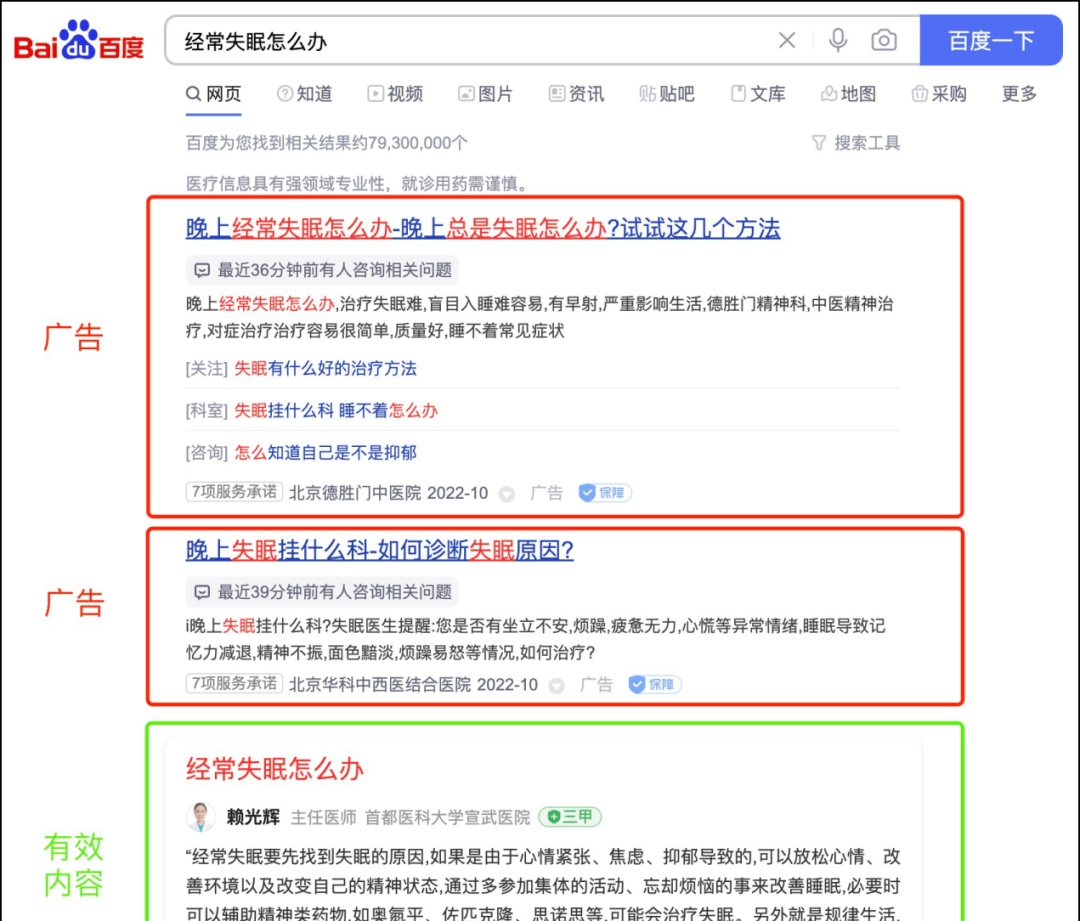Click doctor 赖光辉's avatar
1080x921 pixels.
(200, 817)
